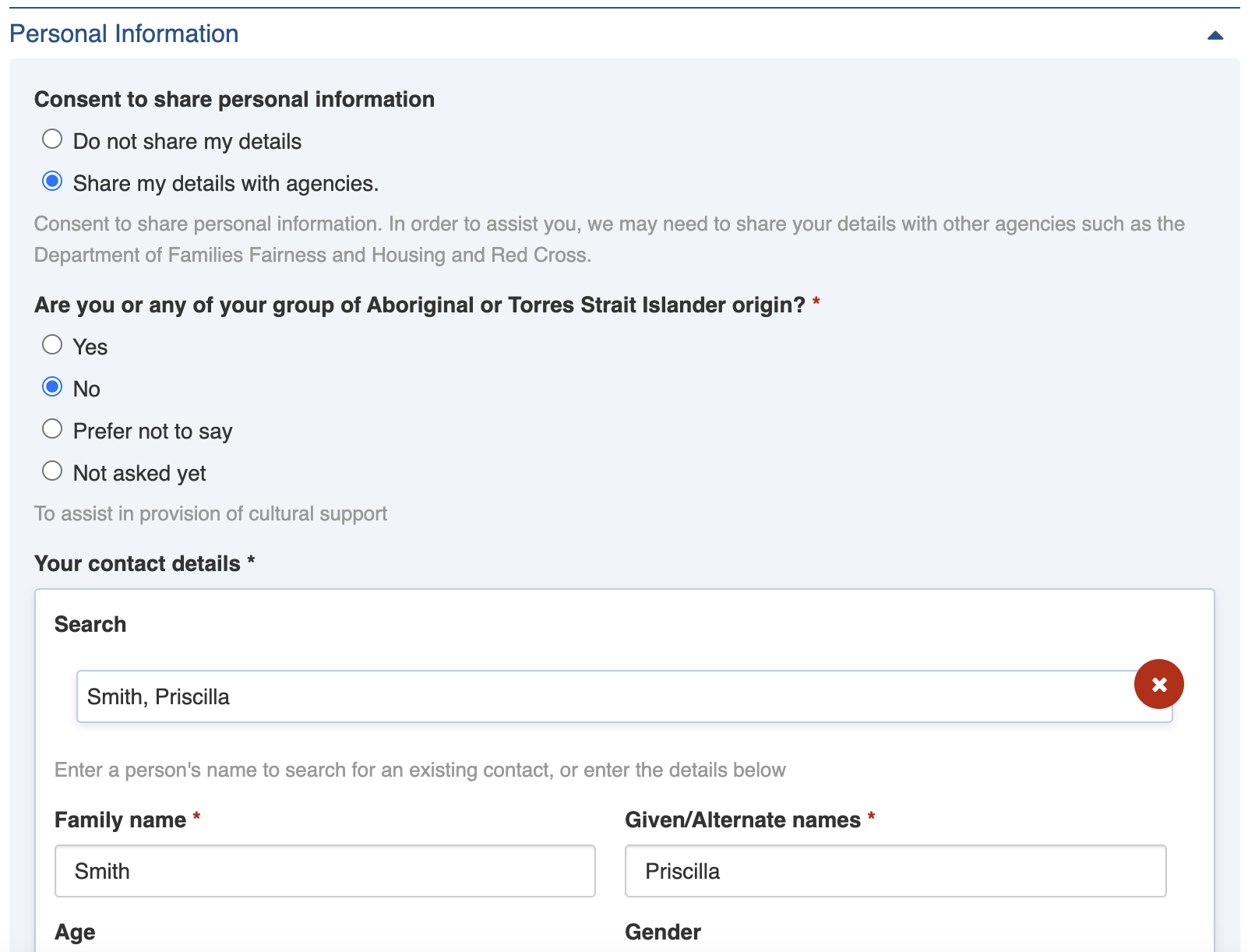Focus the Given/Alternate names text field
The width and height of the screenshot is (1248, 952).
click(x=895, y=871)
